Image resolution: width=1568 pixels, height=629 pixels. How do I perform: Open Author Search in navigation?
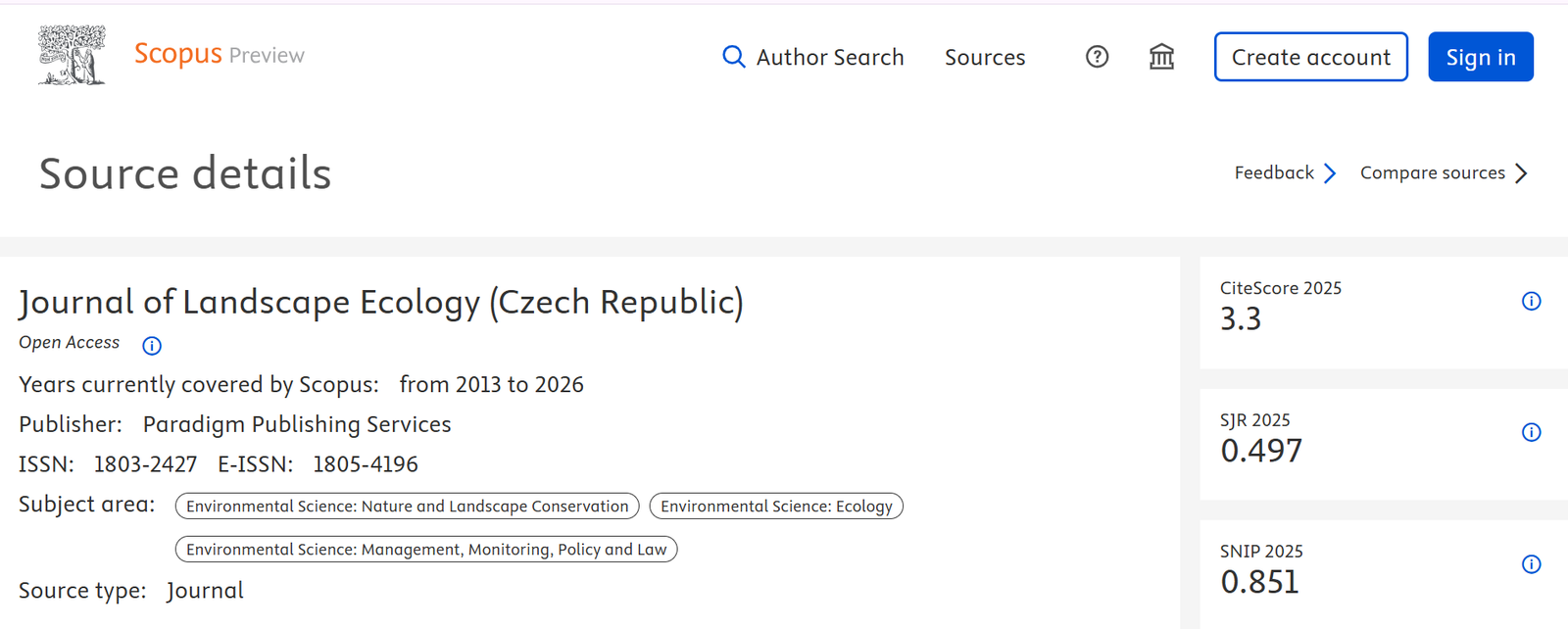point(830,57)
